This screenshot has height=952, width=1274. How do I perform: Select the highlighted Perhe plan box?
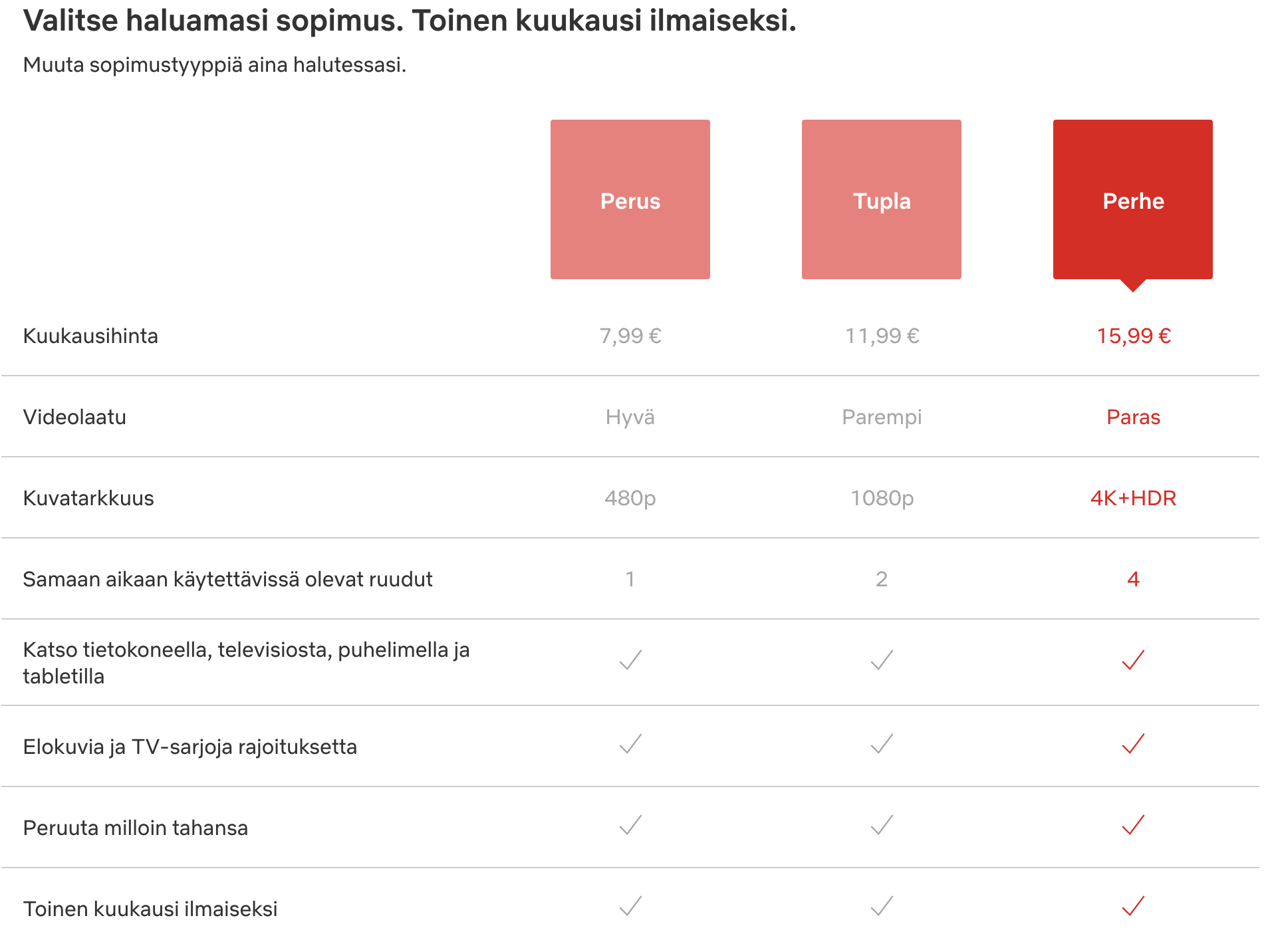(1133, 198)
